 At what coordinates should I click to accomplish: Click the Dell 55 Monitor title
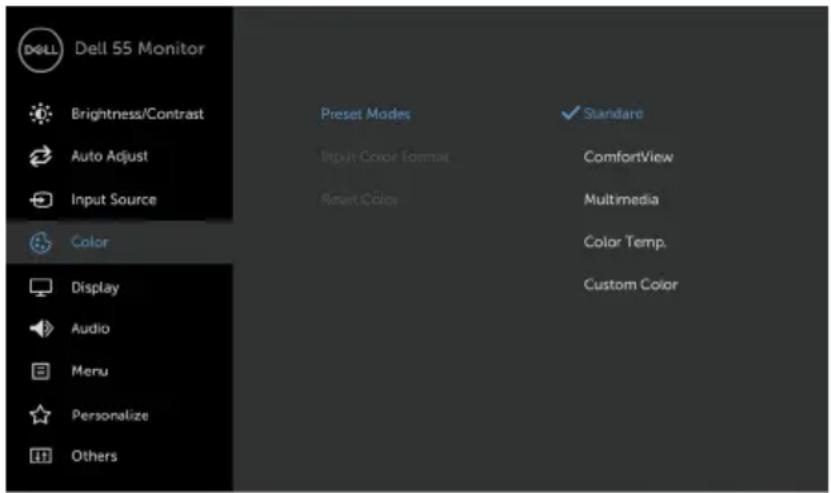coord(139,49)
